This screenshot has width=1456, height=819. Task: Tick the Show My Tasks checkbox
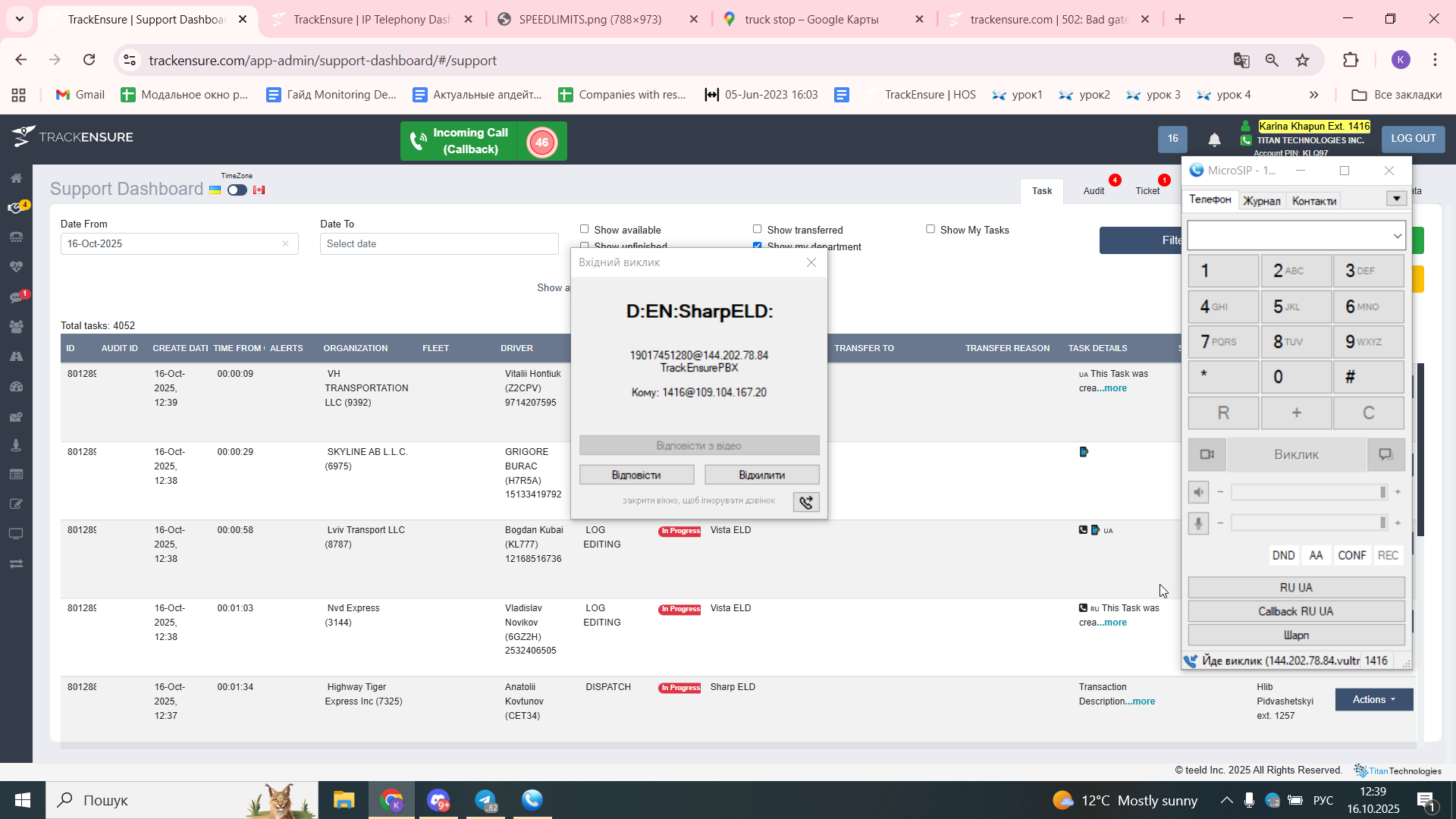(x=930, y=229)
